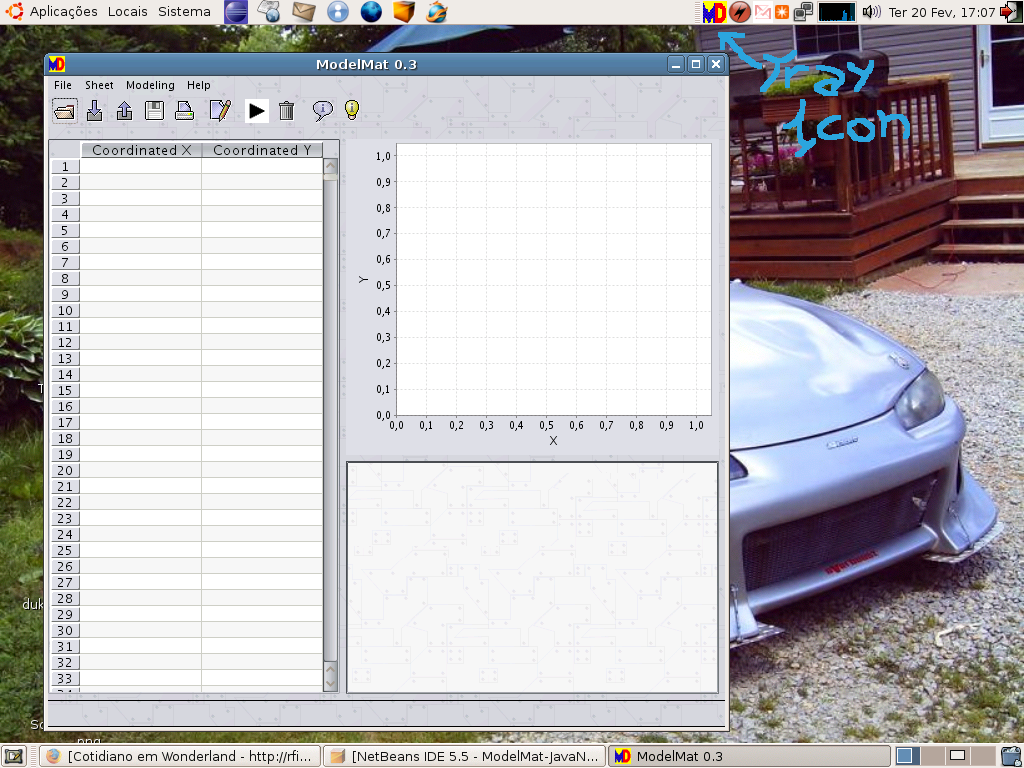Viewport: 1024px width, 768px height.
Task: Click the table's vertical scrollbar track
Action: click(x=330, y=424)
